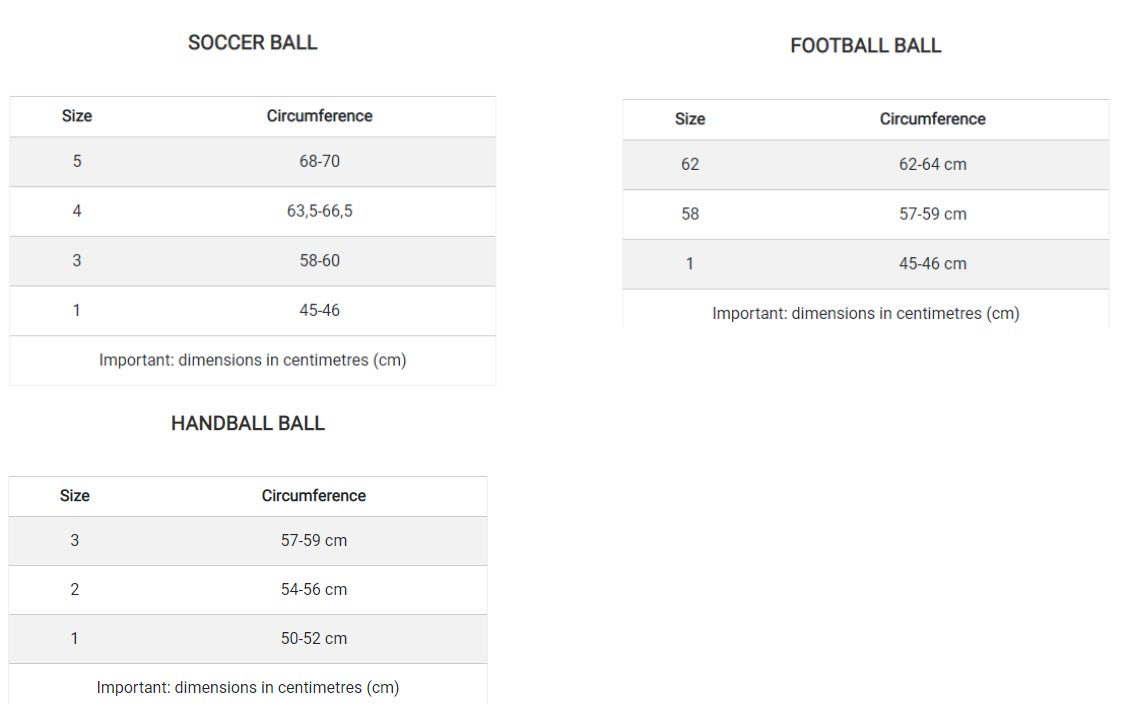Click the soccer ball Size column header
The height and width of the screenshot is (719, 1128).
point(76,116)
